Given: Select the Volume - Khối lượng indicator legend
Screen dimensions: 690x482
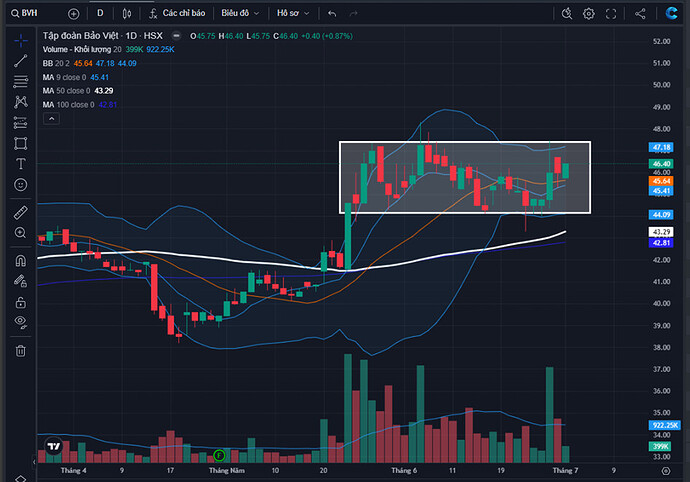Looking at the screenshot, I should [x=82, y=49].
